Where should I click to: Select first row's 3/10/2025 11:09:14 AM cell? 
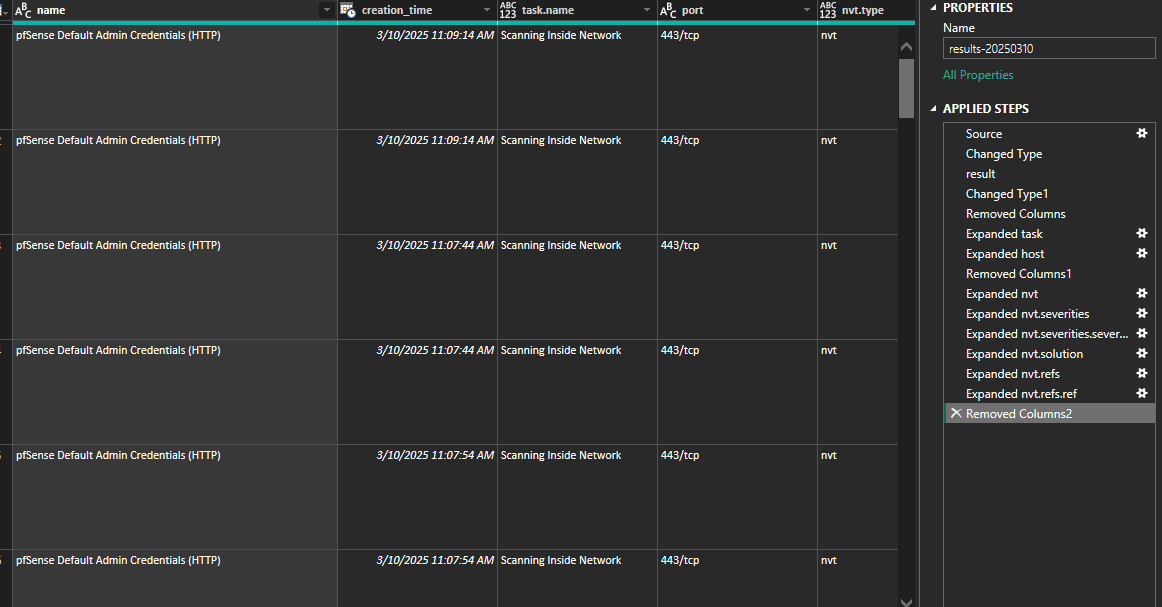(x=417, y=77)
